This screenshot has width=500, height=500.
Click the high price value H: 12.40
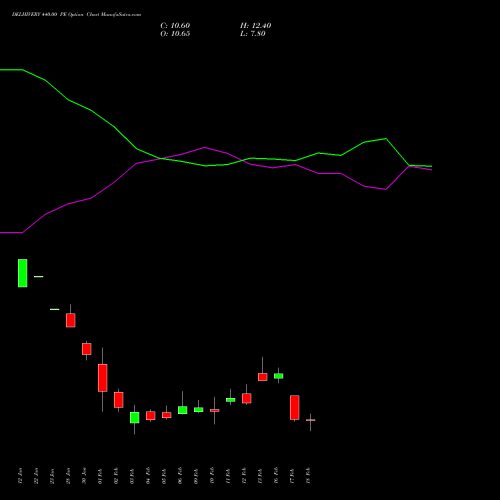point(255,26)
